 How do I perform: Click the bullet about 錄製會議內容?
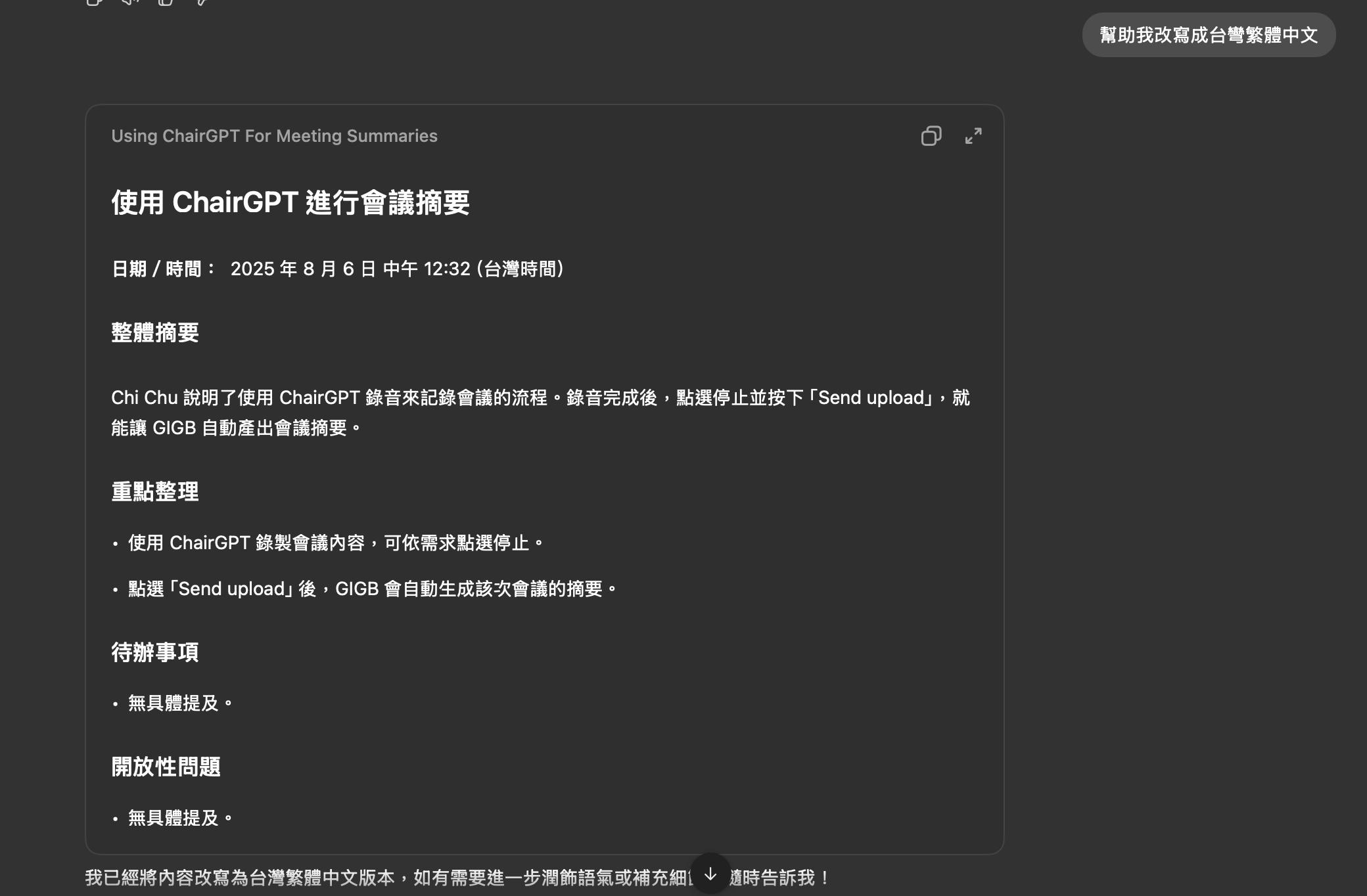click(335, 543)
